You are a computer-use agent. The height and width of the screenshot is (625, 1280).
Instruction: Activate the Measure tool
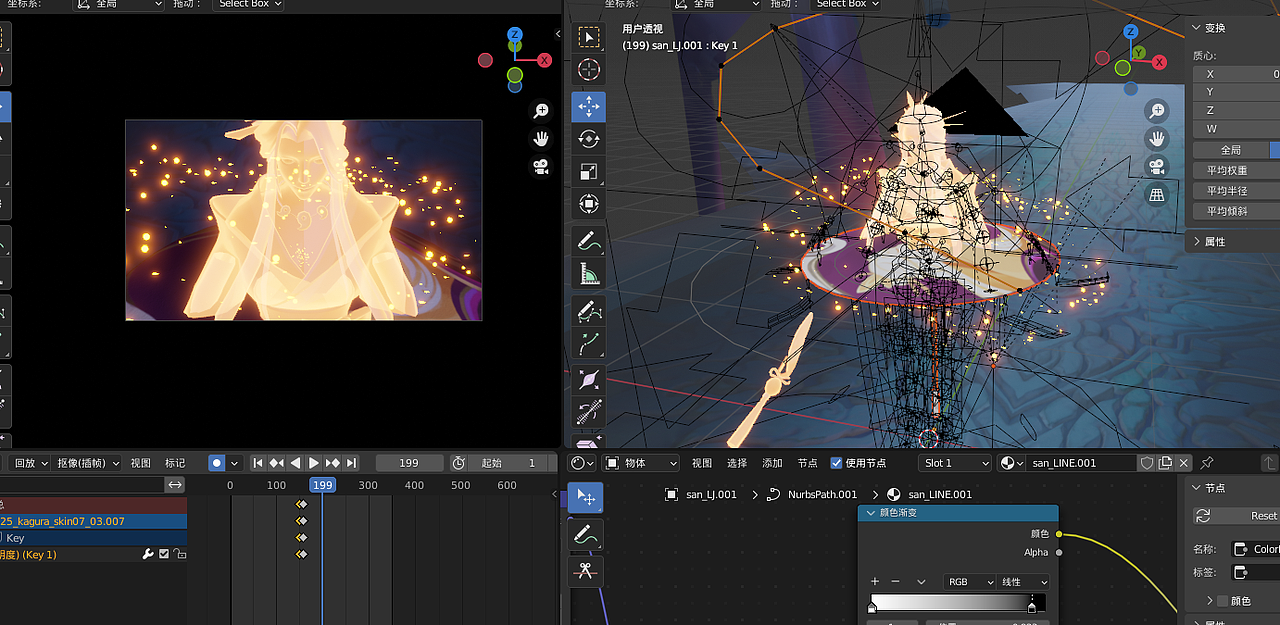point(589,273)
